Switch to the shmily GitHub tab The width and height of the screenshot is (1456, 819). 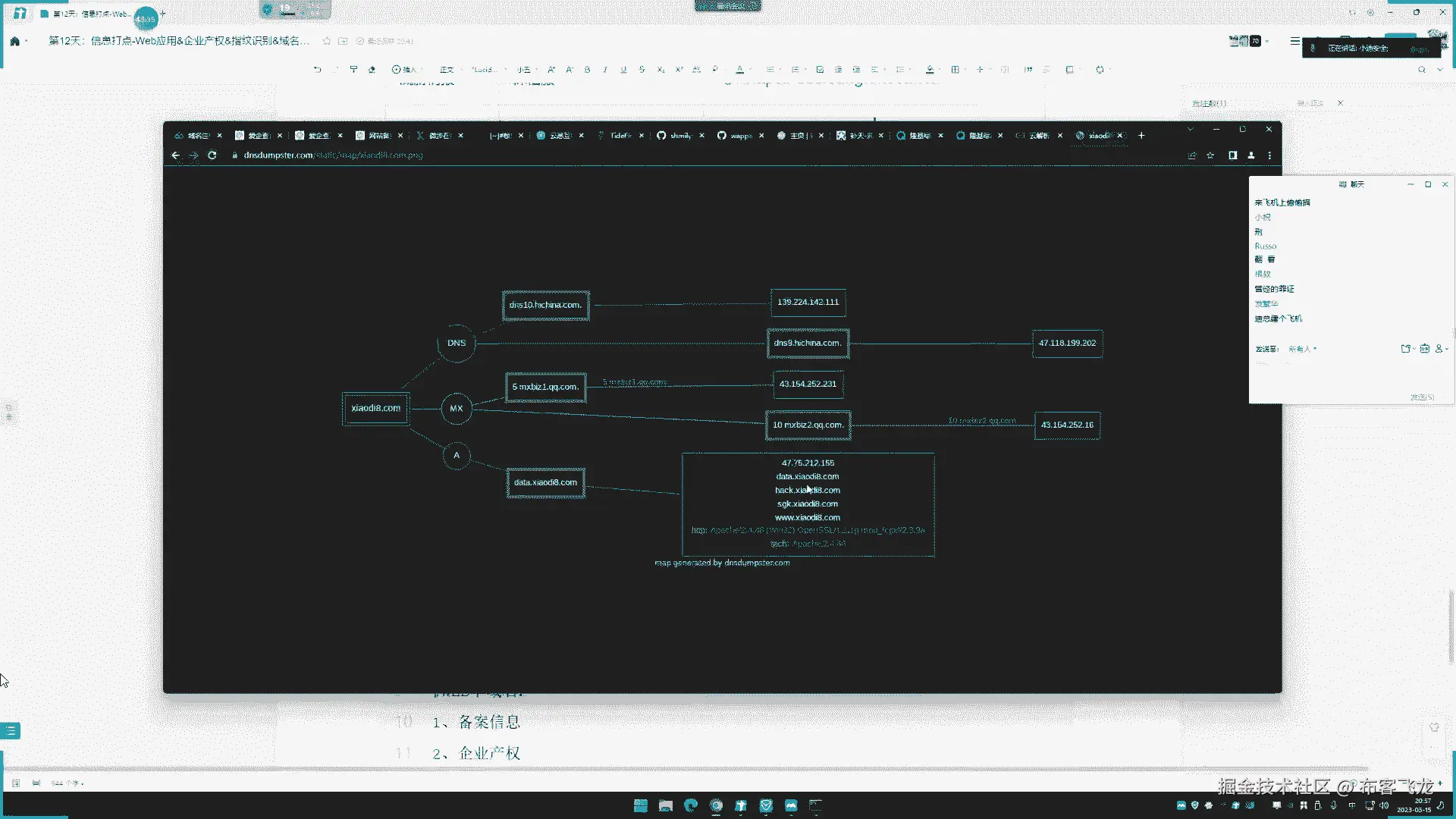[x=679, y=136]
